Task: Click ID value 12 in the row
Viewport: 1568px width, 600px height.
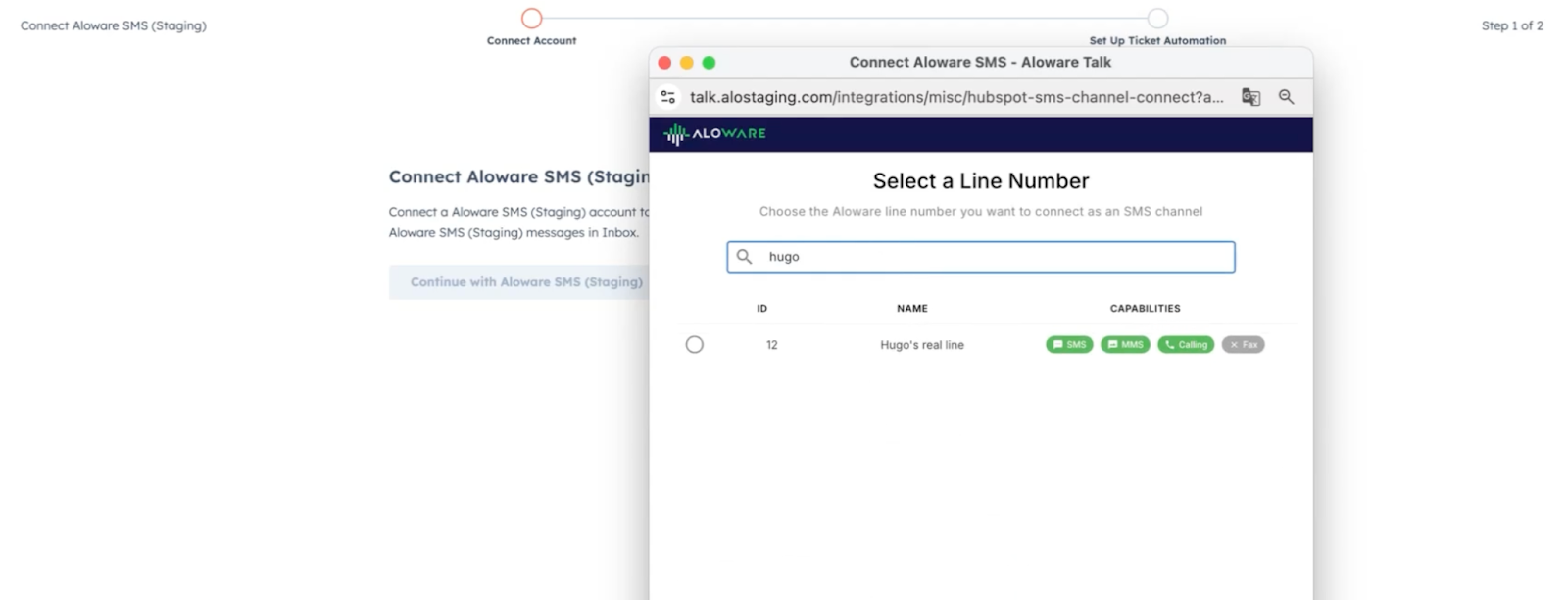Action: [x=771, y=345]
